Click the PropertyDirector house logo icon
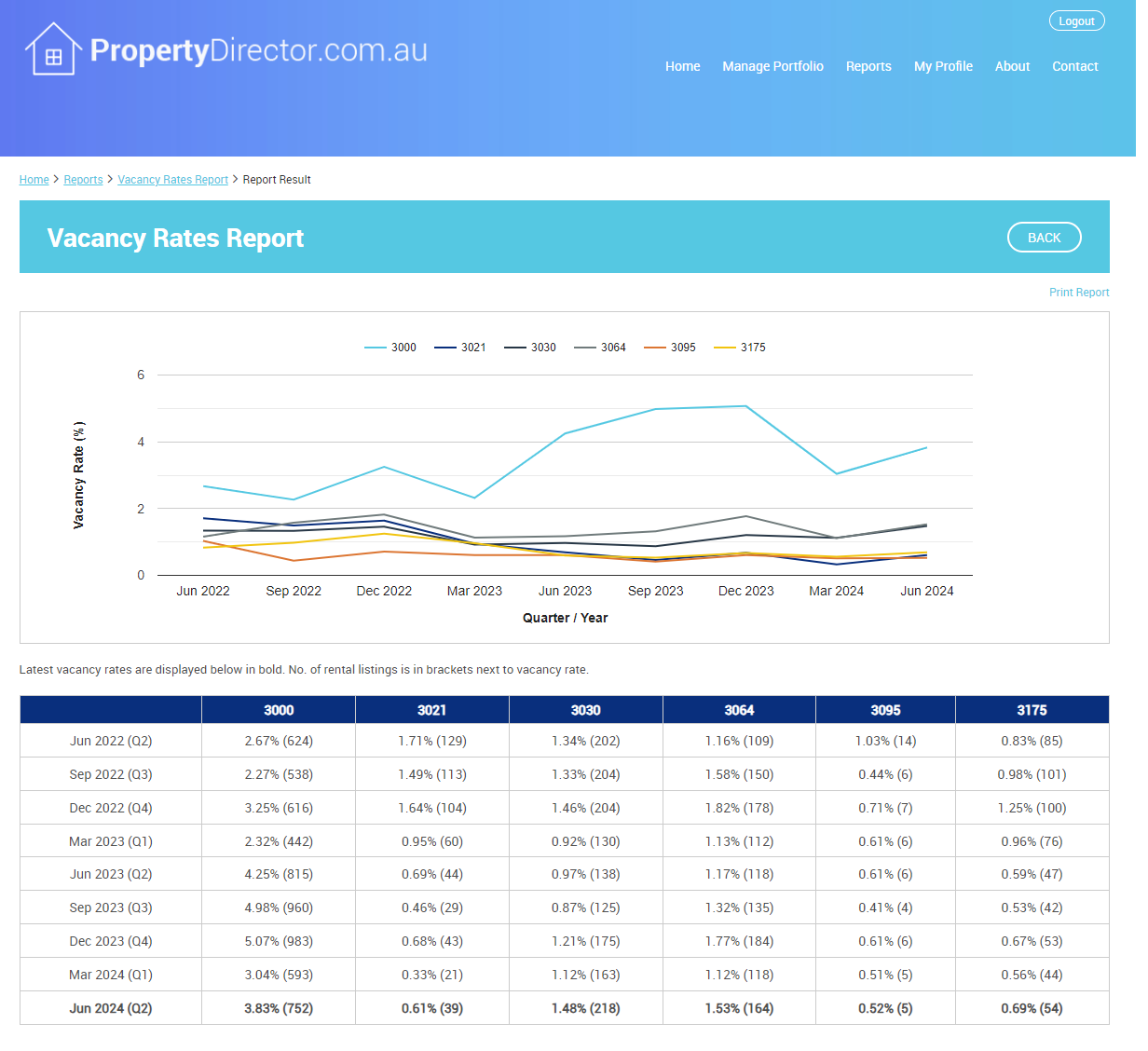1148x1051 pixels. pos(52,48)
